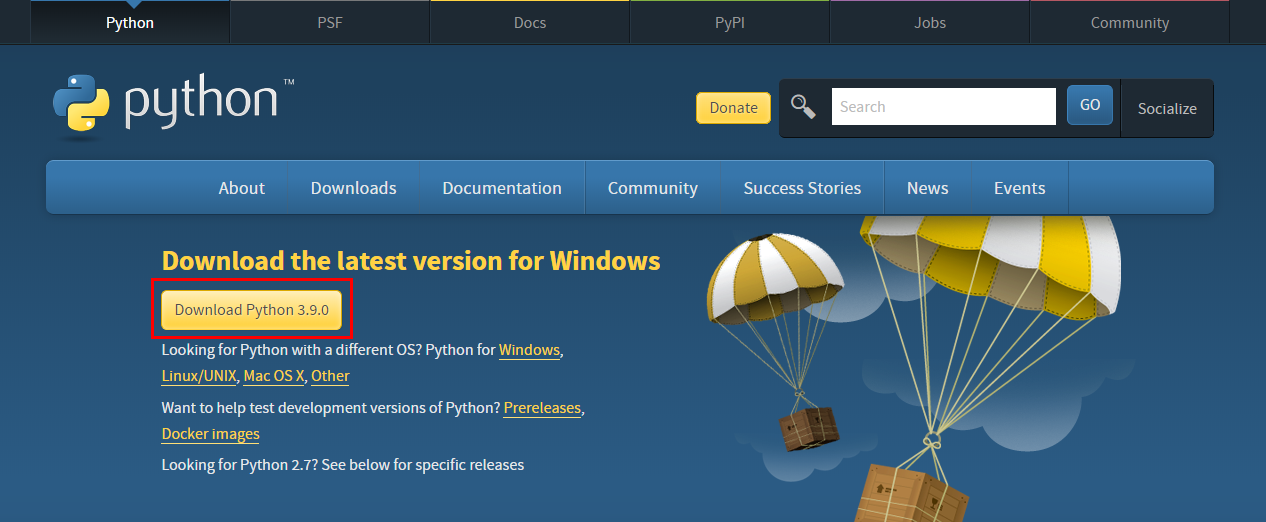Select the Community top tab
Image resolution: width=1266 pixels, height=522 pixels.
pyautogui.click(x=1130, y=22)
